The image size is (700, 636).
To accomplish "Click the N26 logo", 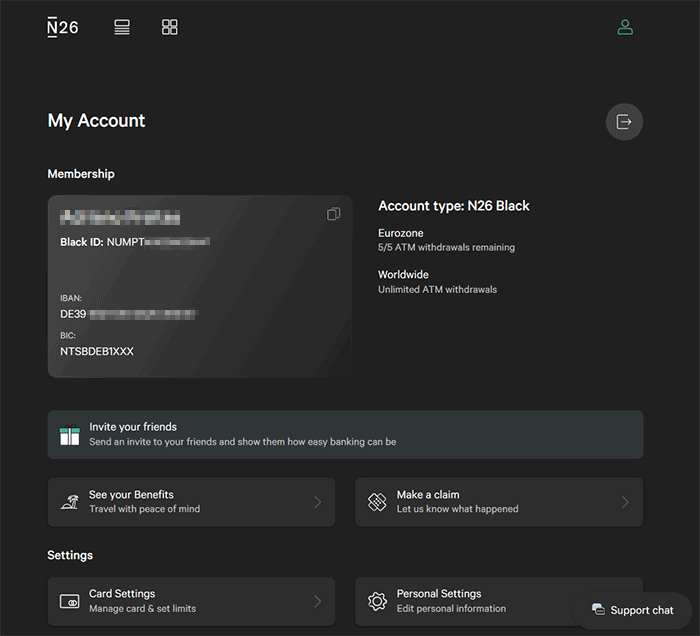I will pyautogui.click(x=63, y=27).
